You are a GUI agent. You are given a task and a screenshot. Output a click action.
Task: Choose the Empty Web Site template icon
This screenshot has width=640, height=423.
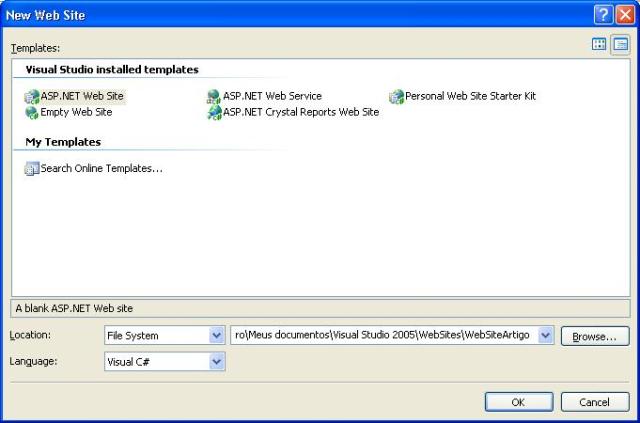[31, 113]
